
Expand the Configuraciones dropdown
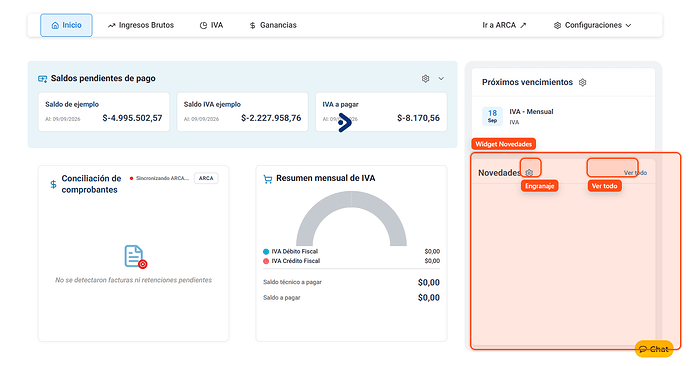coord(592,25)
